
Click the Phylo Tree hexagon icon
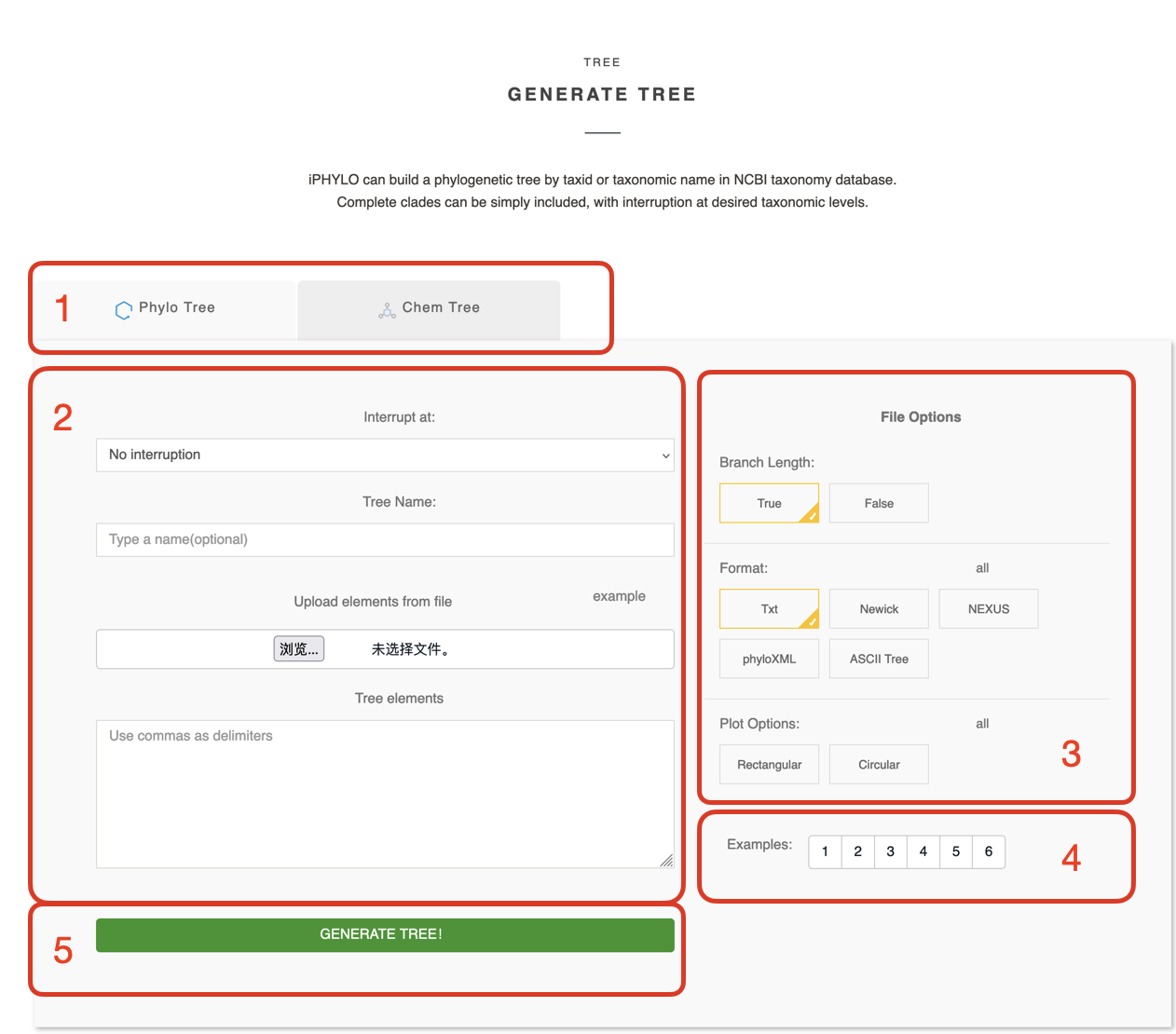123,310
